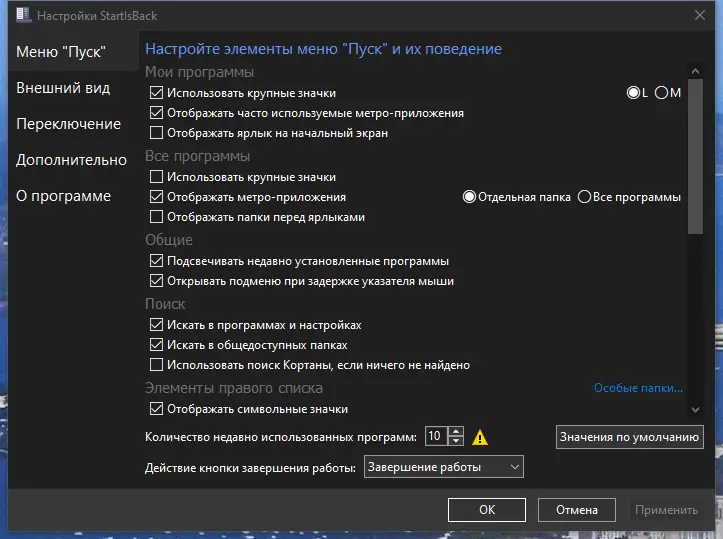Toggle Использовать крупные значки under Мои программы
The width and height of the screenshot is (723, 539).
click(x=156, y=93)
